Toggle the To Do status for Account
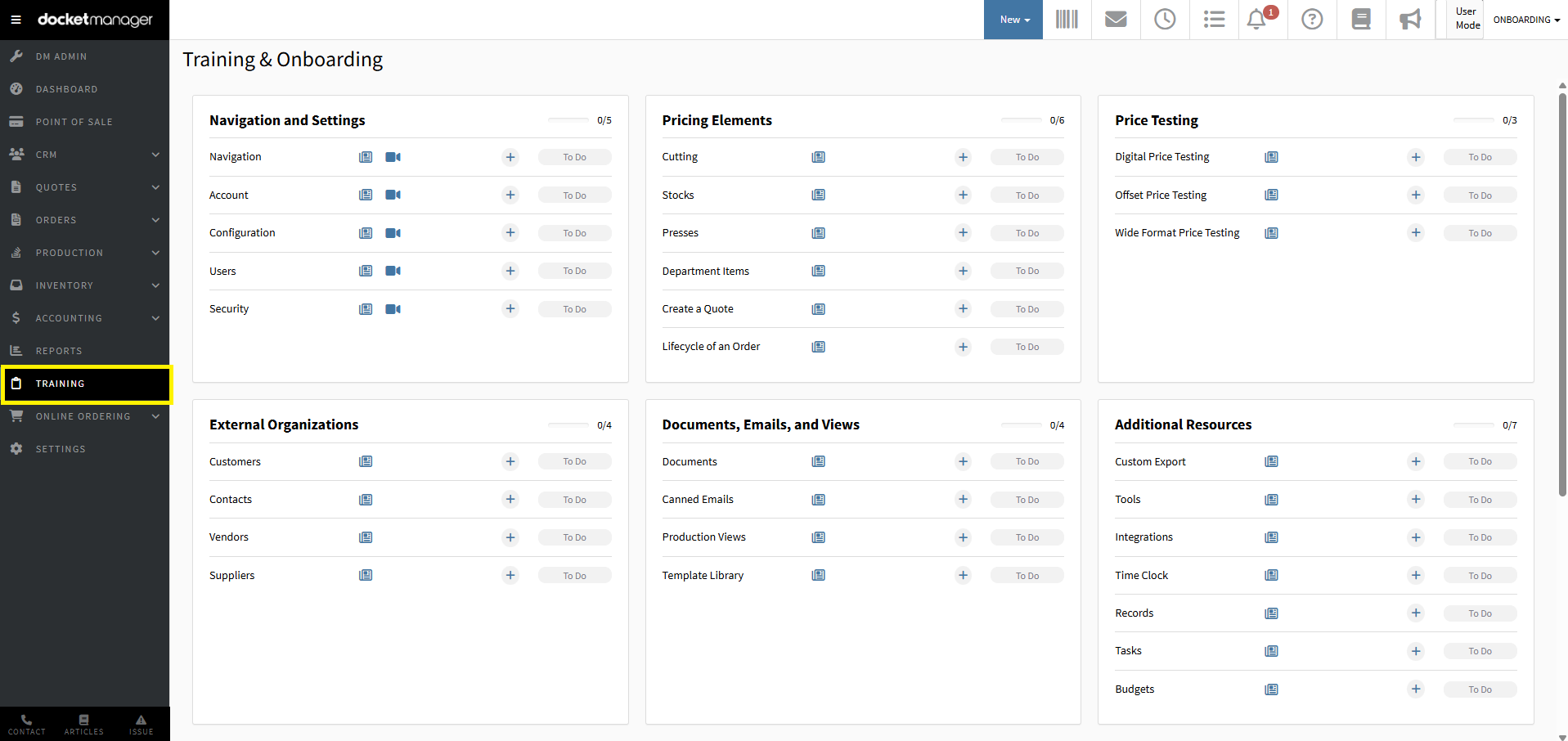Image resolution: width=1568 pixels, height=741 pixels. [574, 195]
